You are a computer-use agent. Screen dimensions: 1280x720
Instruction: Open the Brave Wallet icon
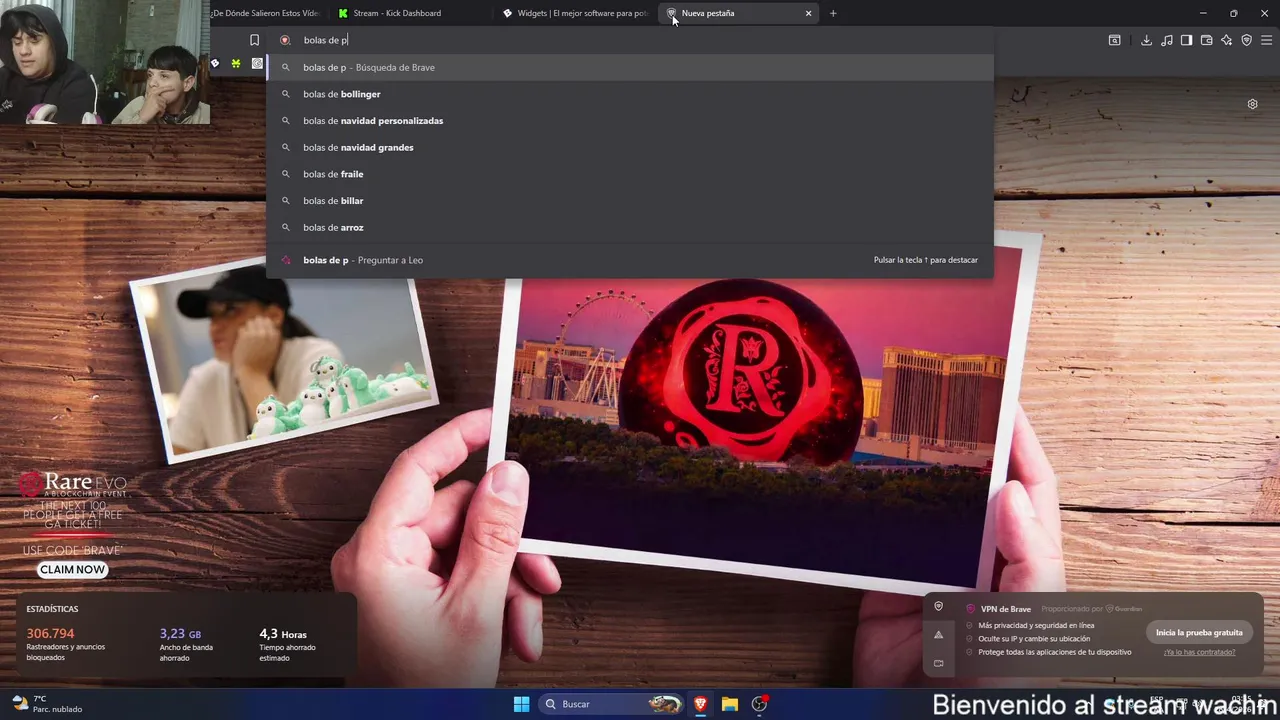[1206, 40]
